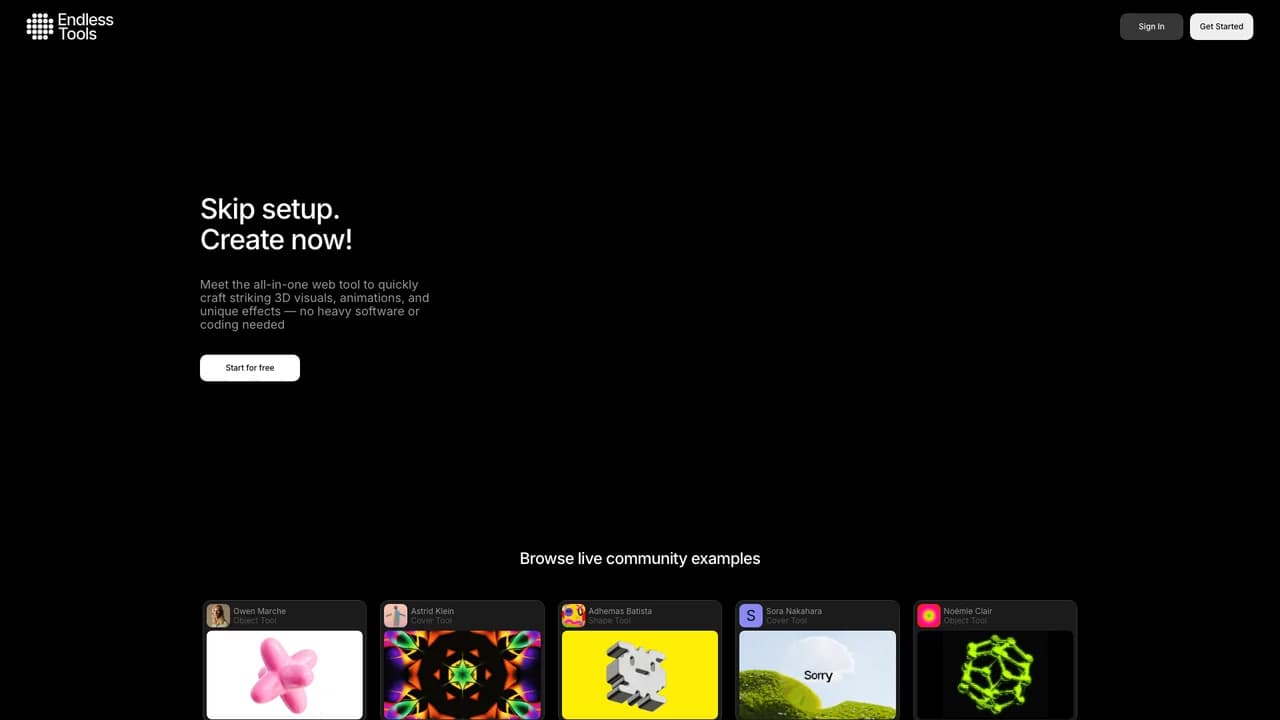Viewport: 1280px width, 720px height.
Task: Select the name Sora Nakahara
Action: (794, 611)
